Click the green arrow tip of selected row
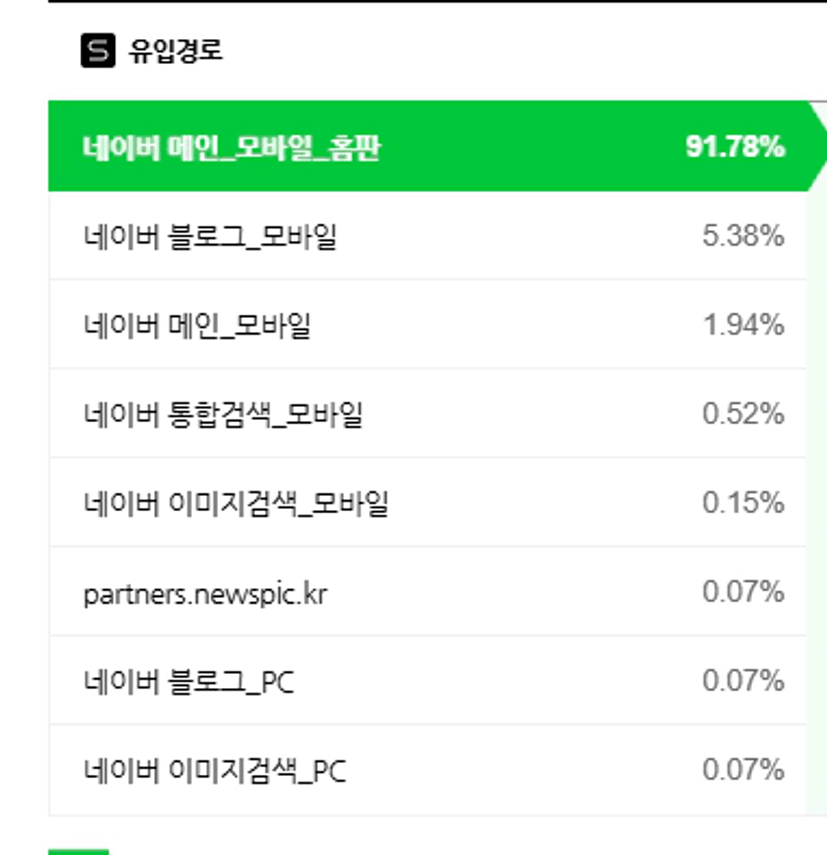827x855 pixels. pyautogui.click(x=817, y=147)
